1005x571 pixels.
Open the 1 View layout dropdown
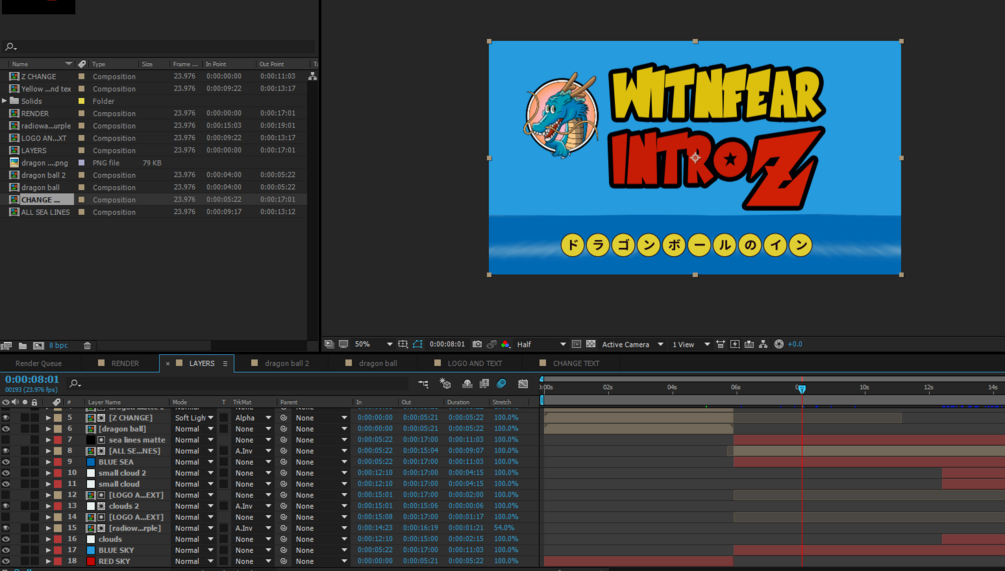690,344
